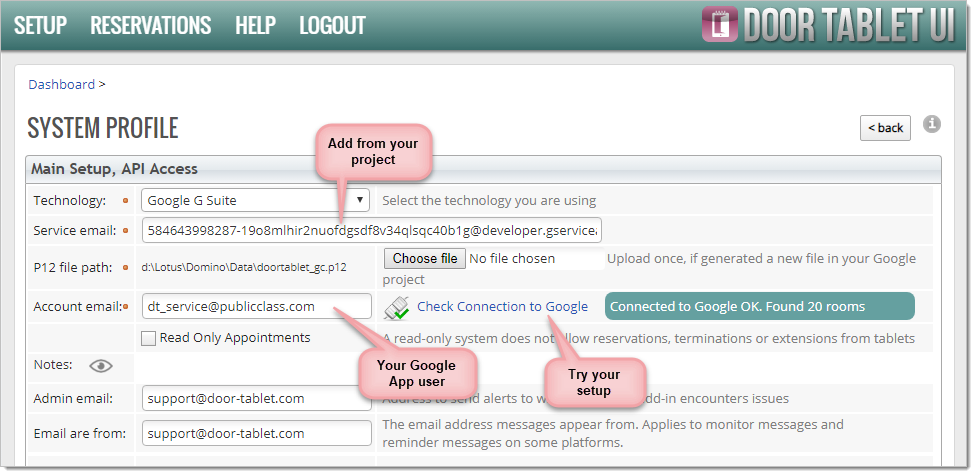Screen dimensions: 975x475
Task: Click the Admin email input field
Action: [256, 398]
